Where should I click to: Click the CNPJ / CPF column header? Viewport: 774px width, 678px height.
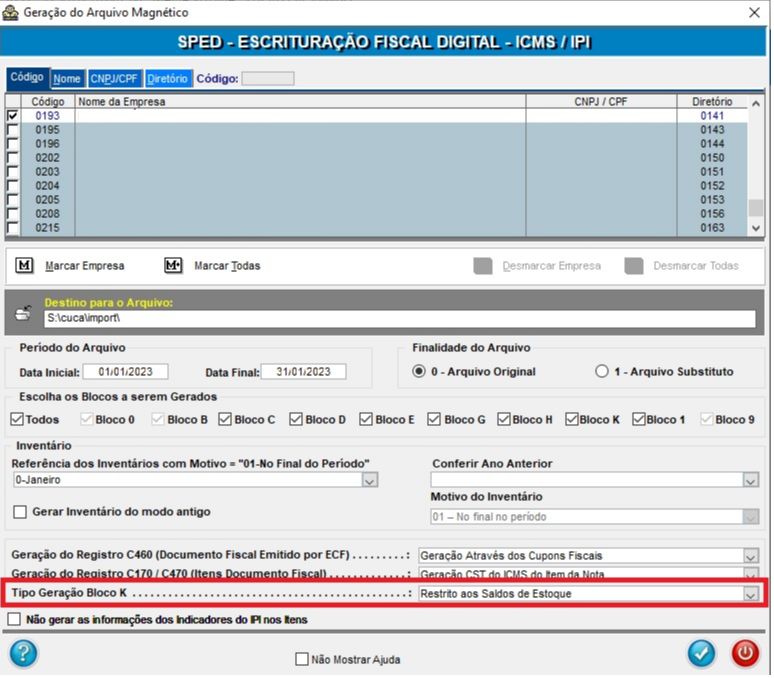click(601, 102)
